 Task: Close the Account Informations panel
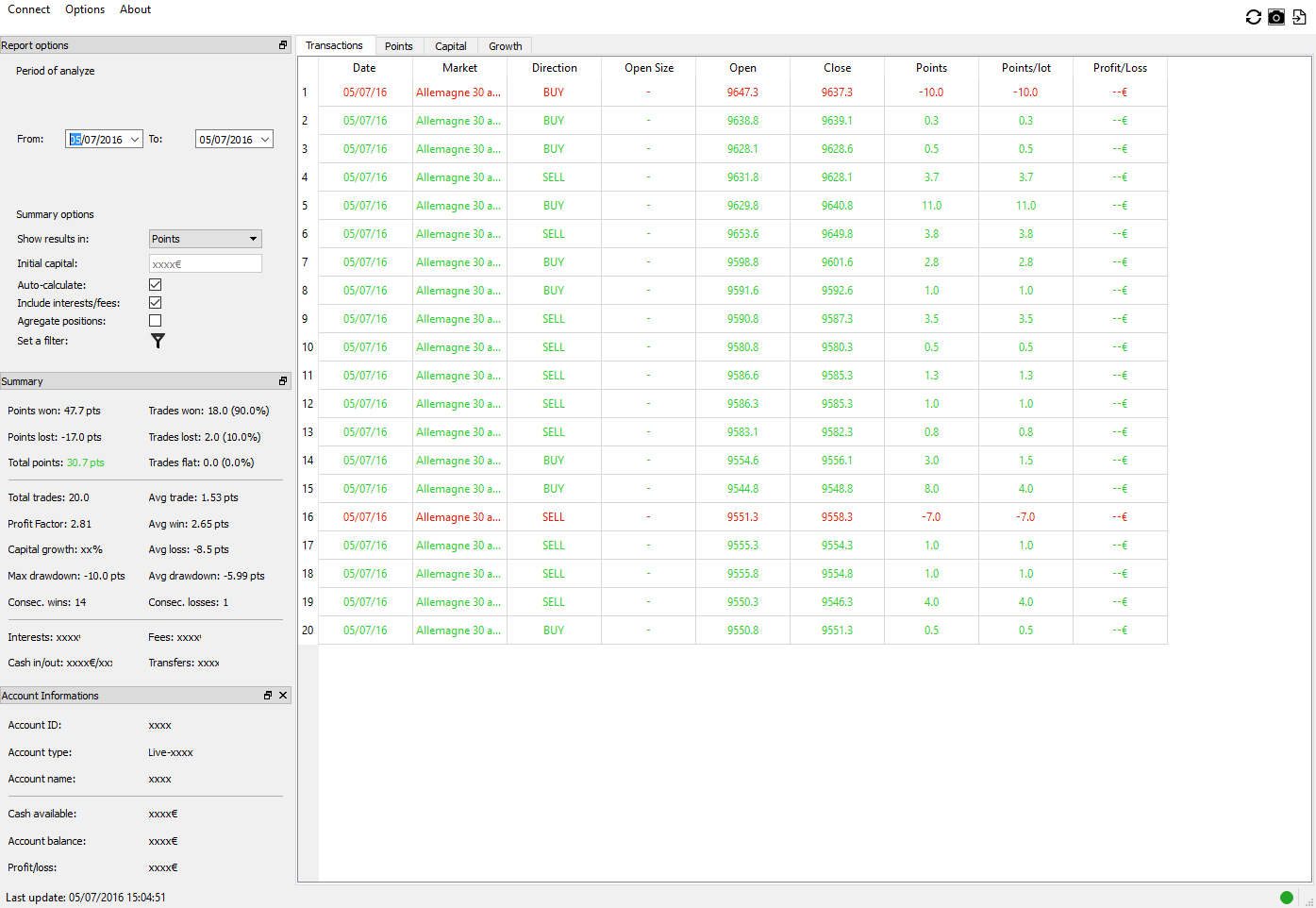coord(283,696)
